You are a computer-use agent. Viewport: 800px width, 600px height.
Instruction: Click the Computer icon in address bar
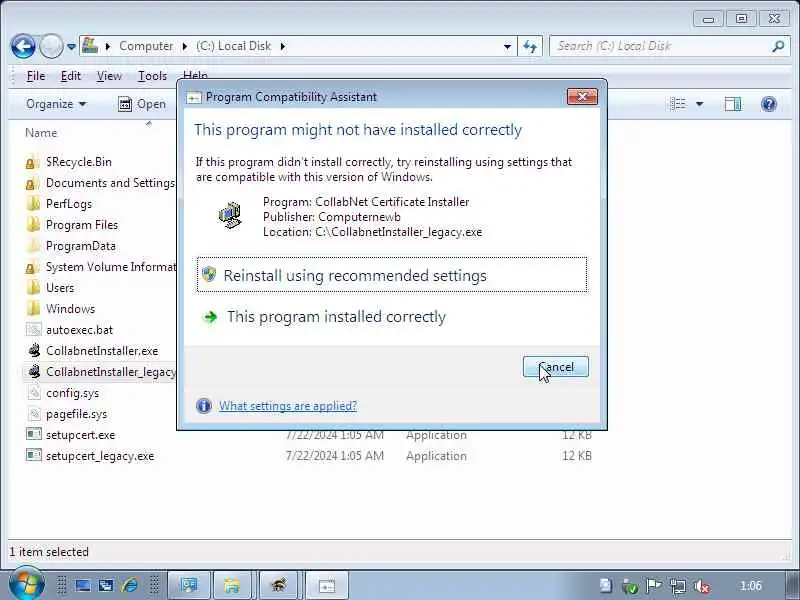tap(90, 45)
